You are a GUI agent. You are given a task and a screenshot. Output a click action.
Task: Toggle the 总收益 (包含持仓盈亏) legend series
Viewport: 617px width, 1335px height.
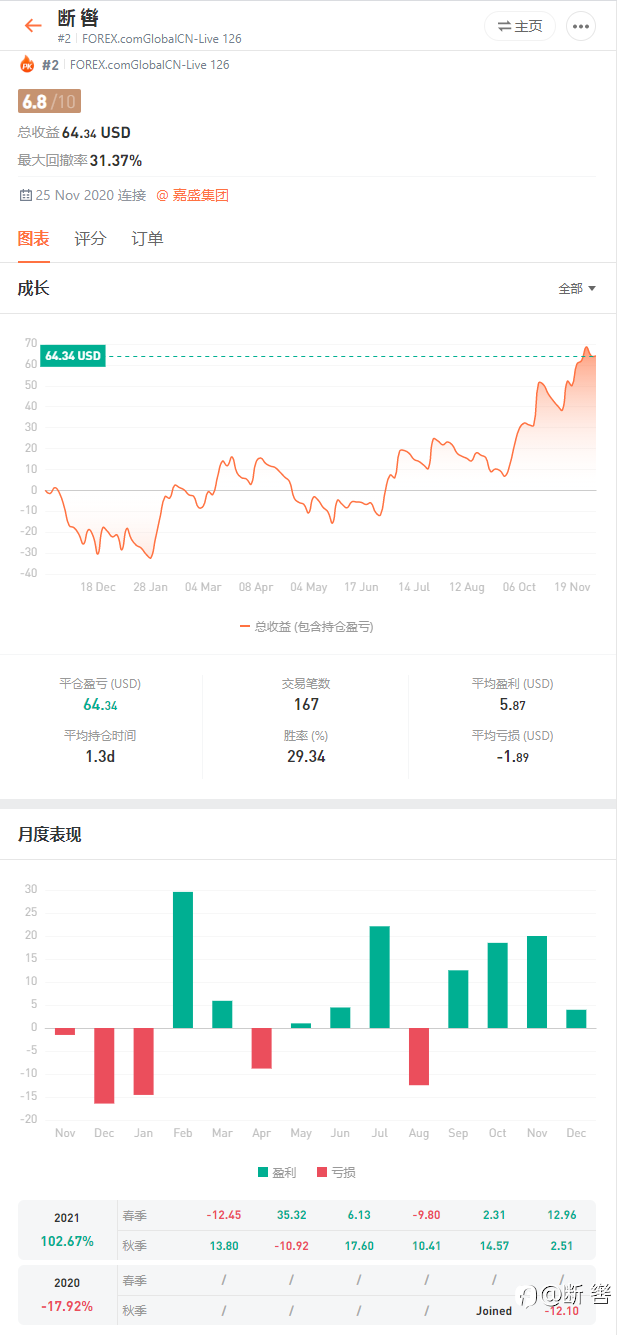click(308, 626)
